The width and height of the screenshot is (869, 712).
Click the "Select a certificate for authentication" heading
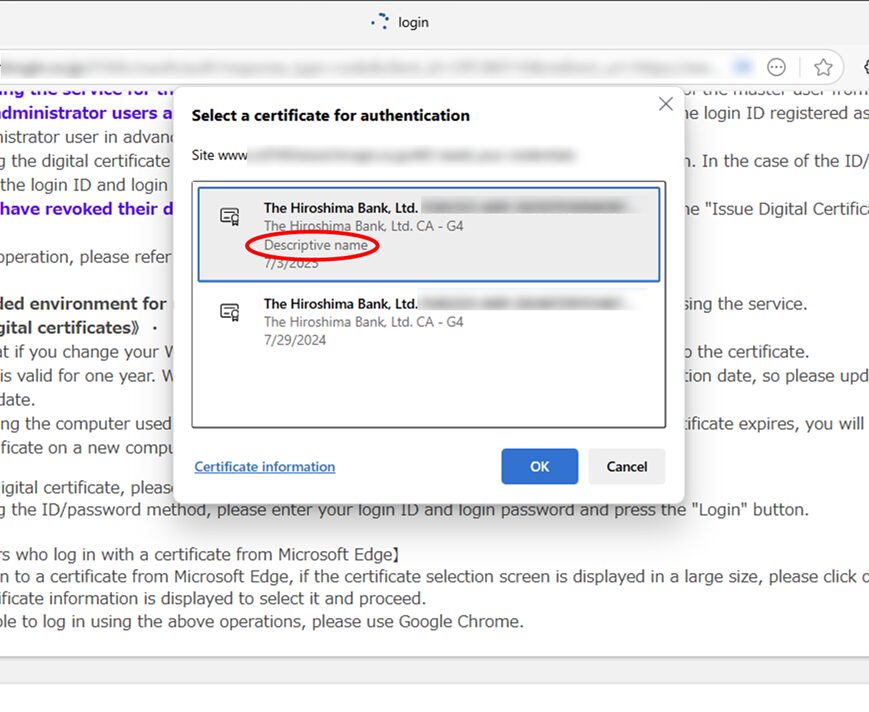[330, 115]
